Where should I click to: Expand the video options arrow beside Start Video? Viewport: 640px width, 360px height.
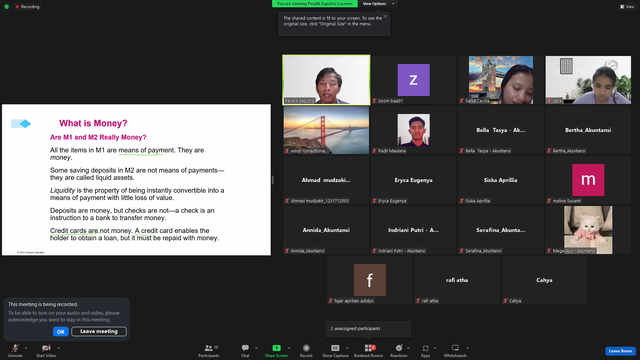click(x=58, y=348)
